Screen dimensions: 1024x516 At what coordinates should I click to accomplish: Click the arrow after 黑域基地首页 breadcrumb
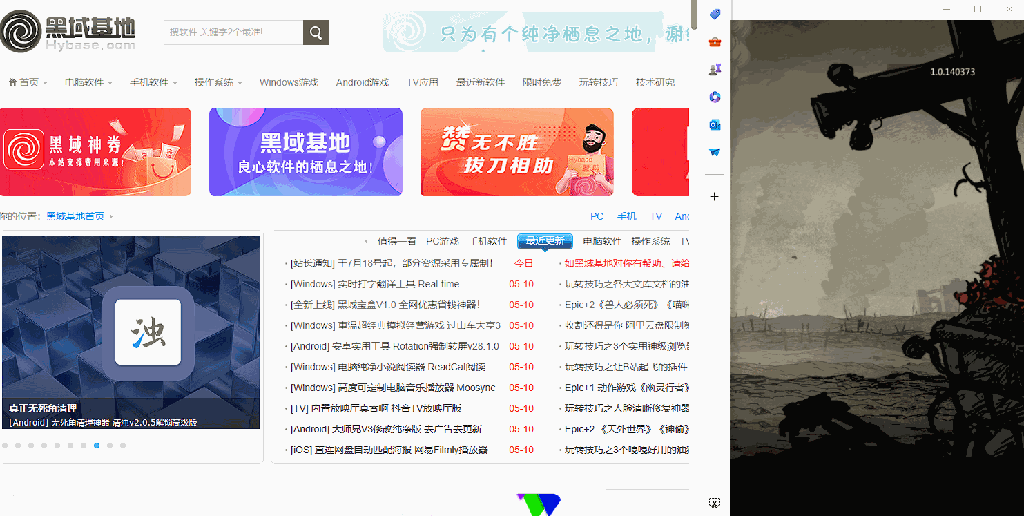pos(112,216)
